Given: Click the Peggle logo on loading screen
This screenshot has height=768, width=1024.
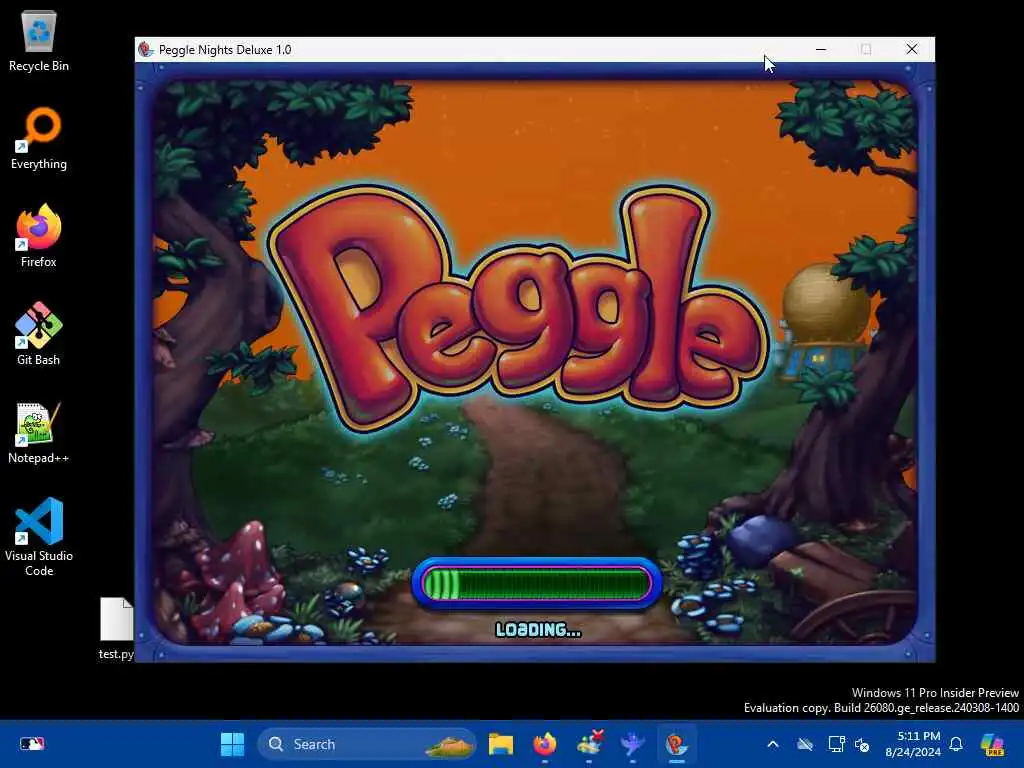Looking at the screenshot, I should 519,307.
